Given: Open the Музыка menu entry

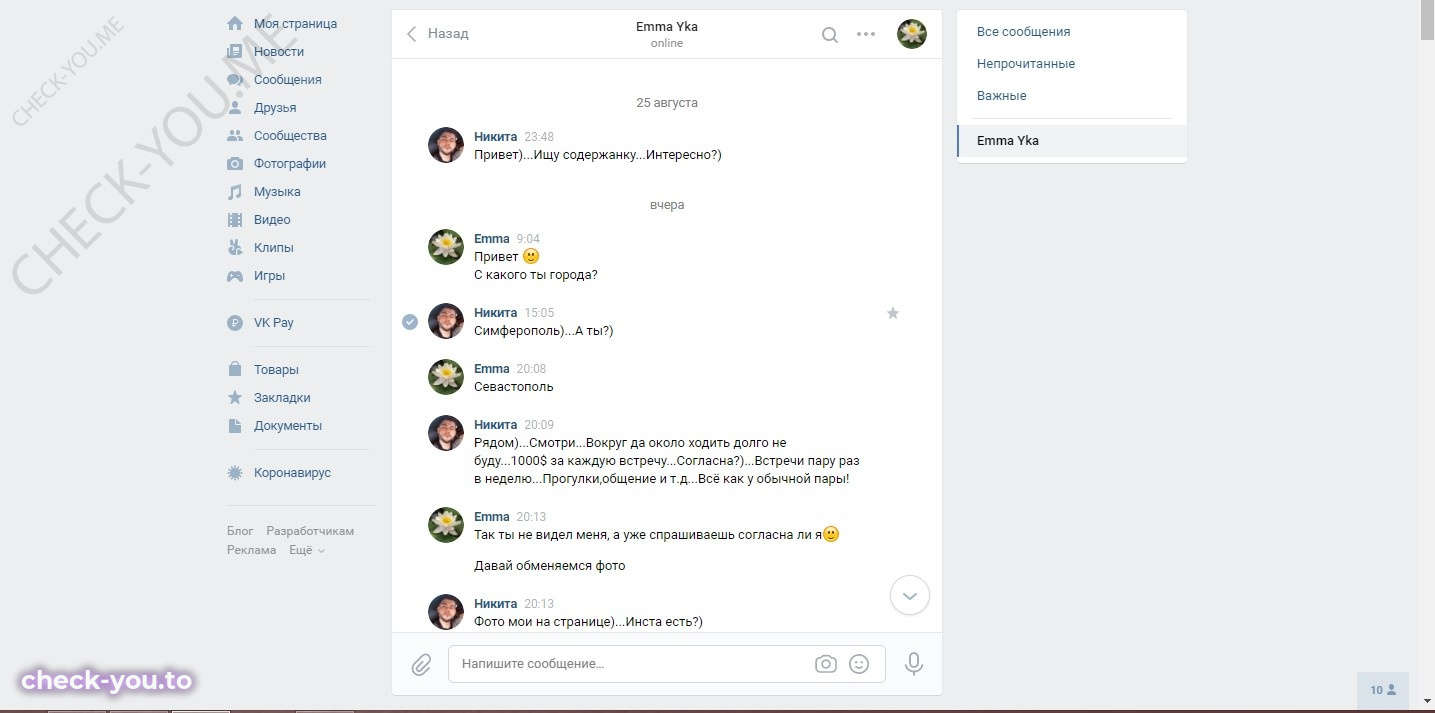Looking at the screenshot, I should pos(277,191).
